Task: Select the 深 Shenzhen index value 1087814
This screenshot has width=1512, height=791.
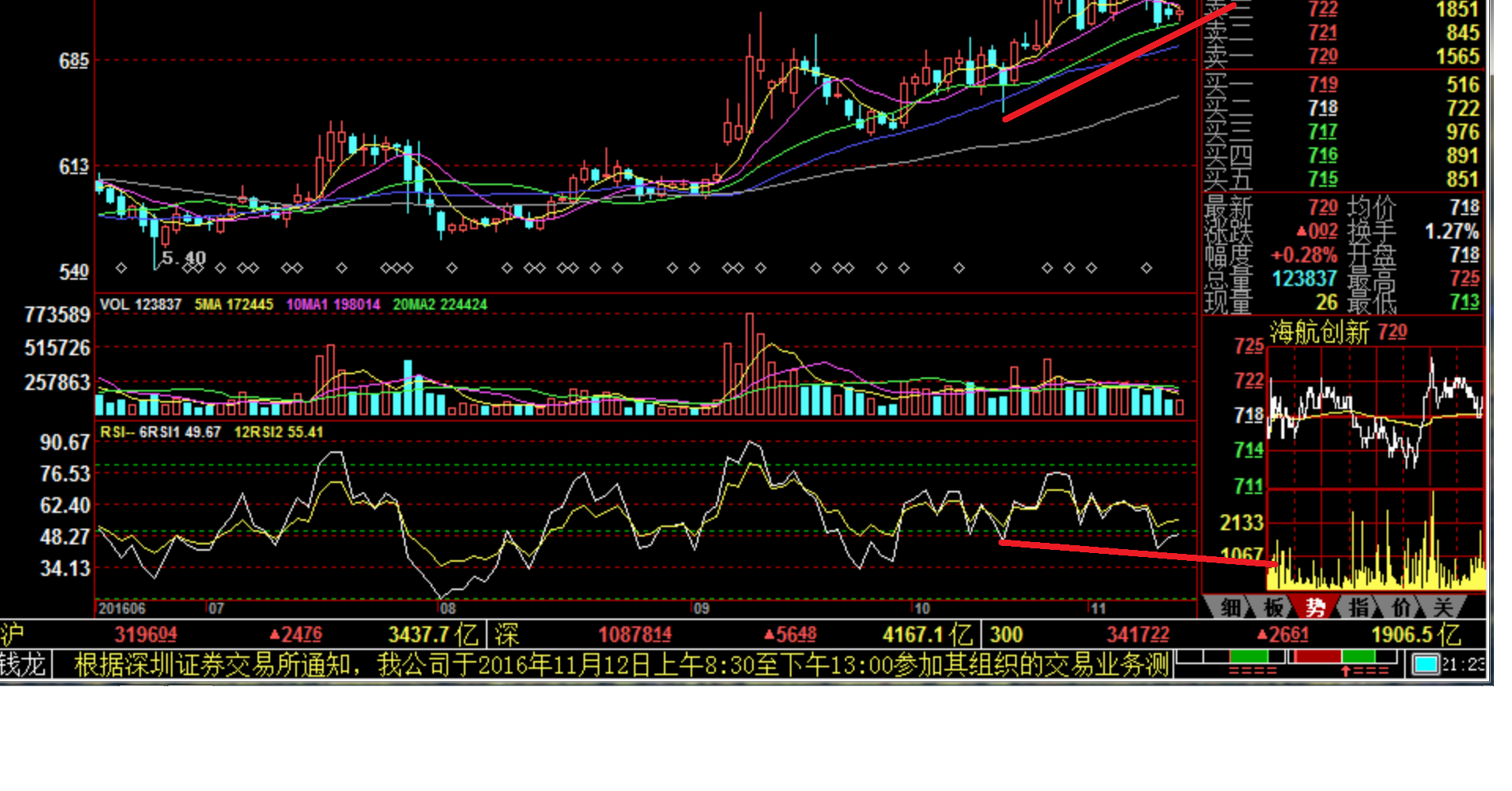Action: coord(635,634)
